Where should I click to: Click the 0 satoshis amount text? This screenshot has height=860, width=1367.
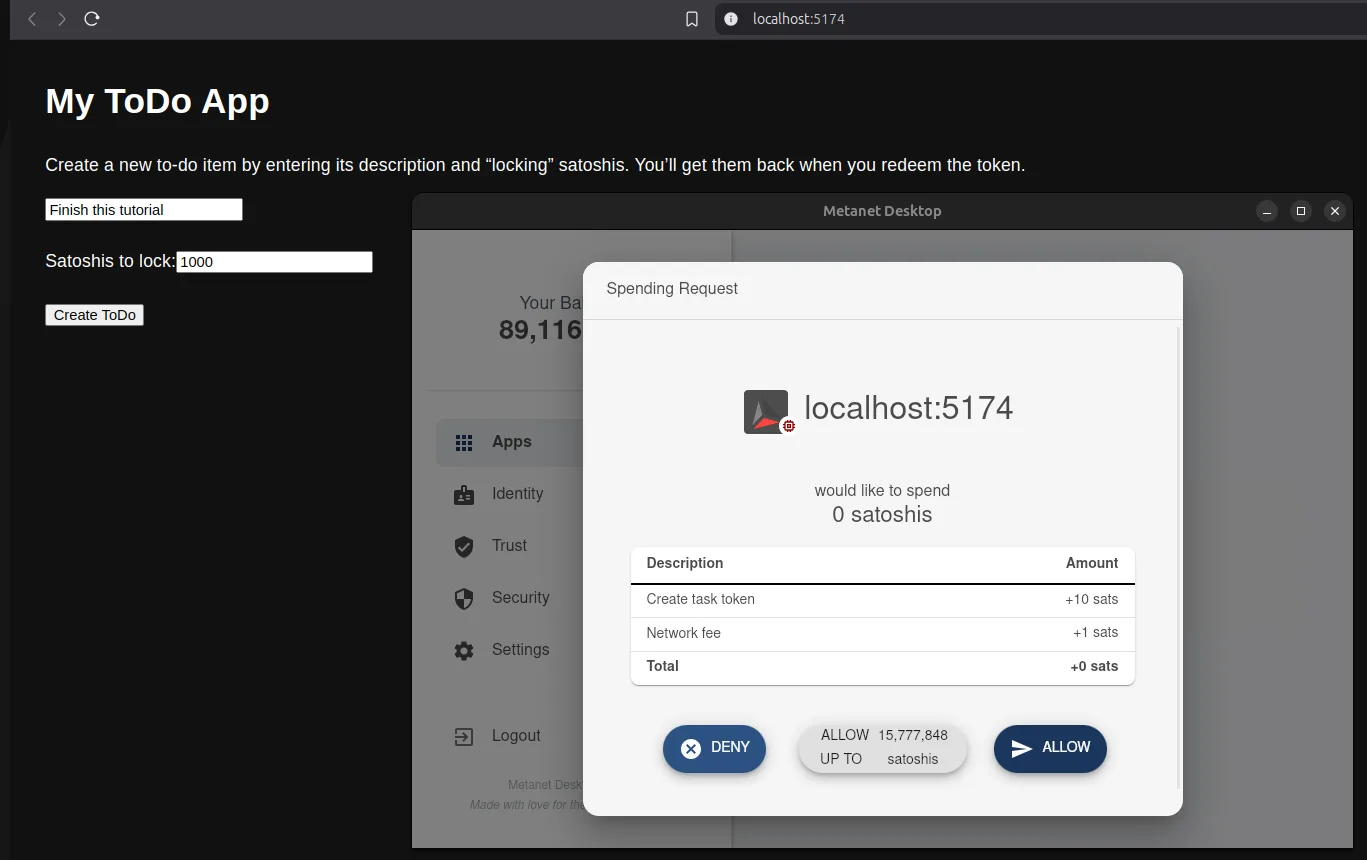click(x=882, y=515)
